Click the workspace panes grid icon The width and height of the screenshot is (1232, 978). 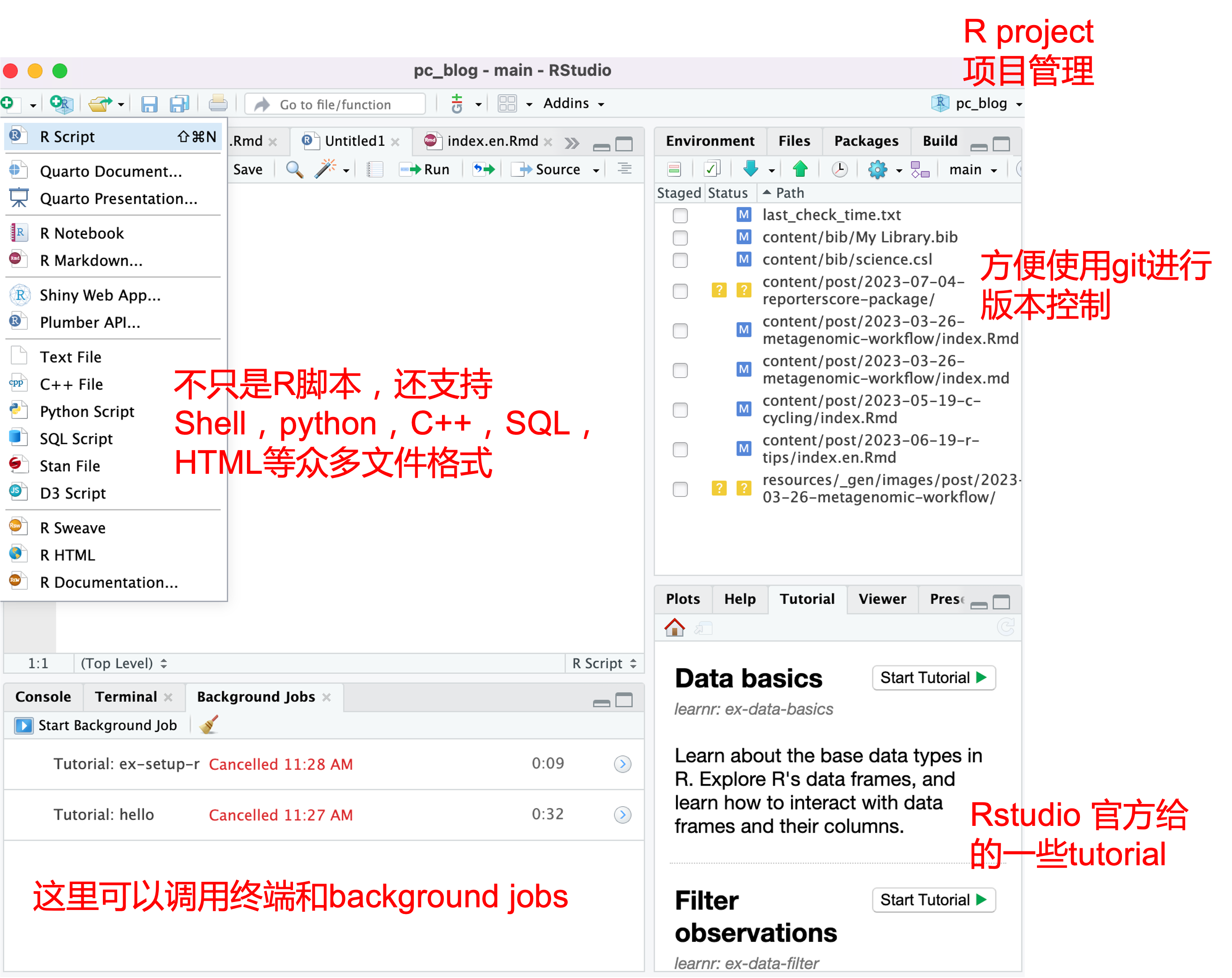click(507, 103)
